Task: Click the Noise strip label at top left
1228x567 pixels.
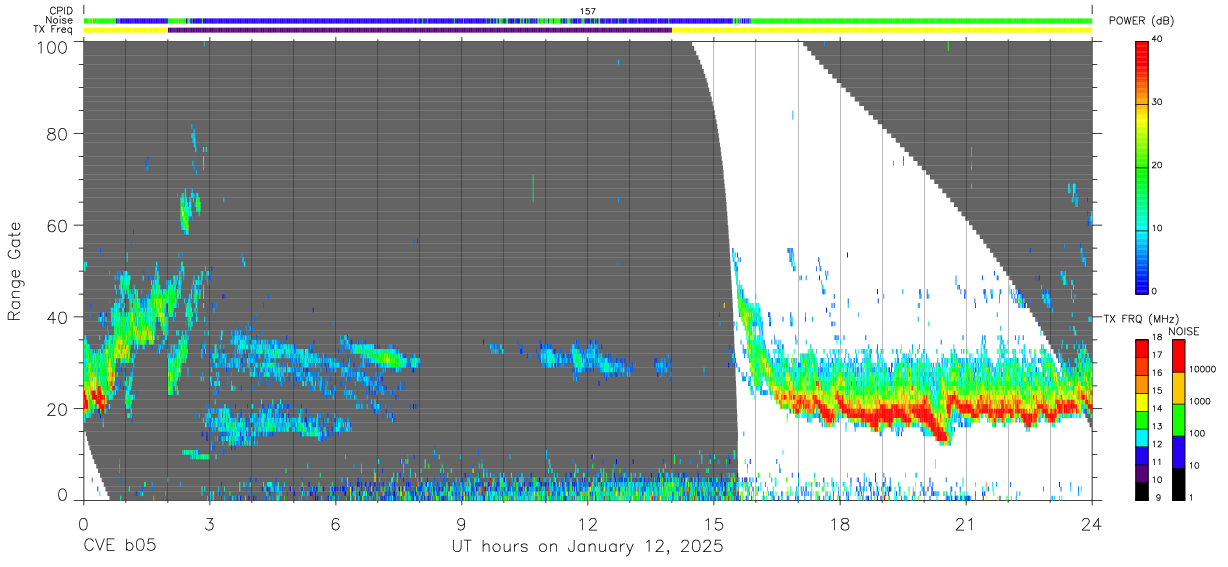Action: coord(61,20)
